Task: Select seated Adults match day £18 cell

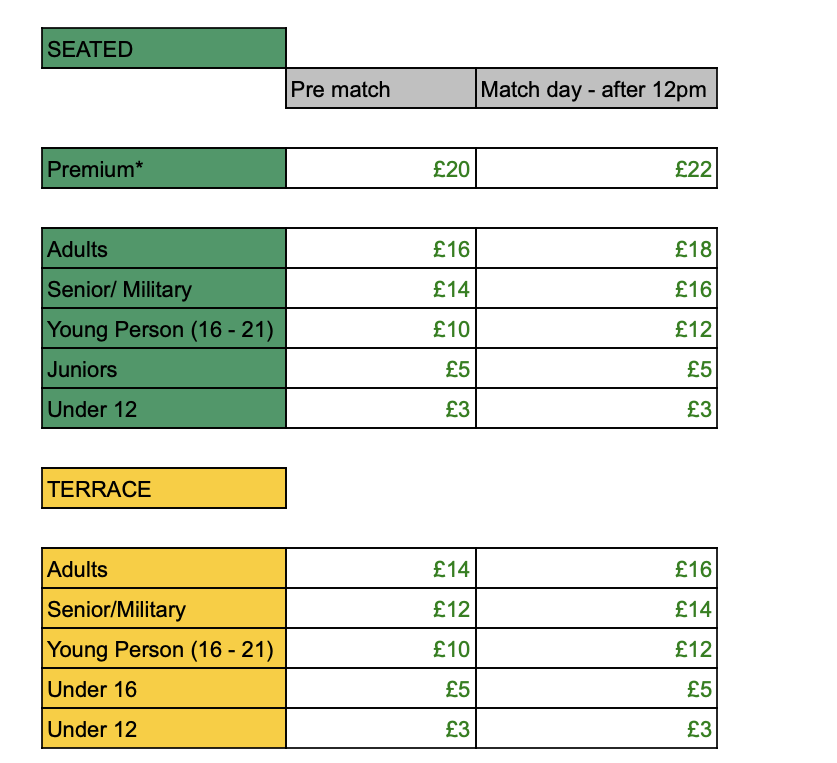Action: click(596, 249)
